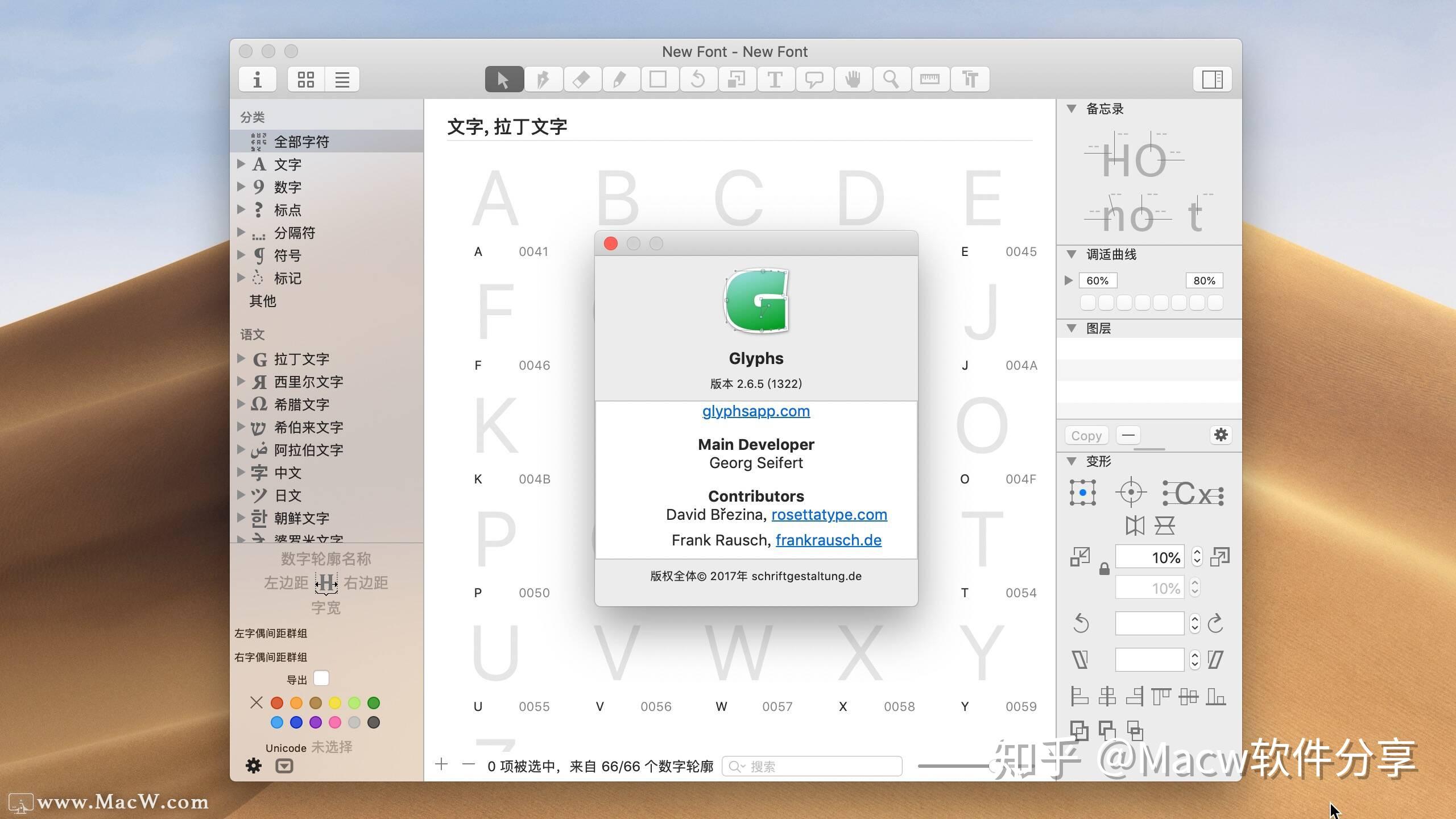Expand the 拉丁文字 language category
The width and height of the screenshot is (1456, 819).
pyautogui.click(x=240, y=358)
